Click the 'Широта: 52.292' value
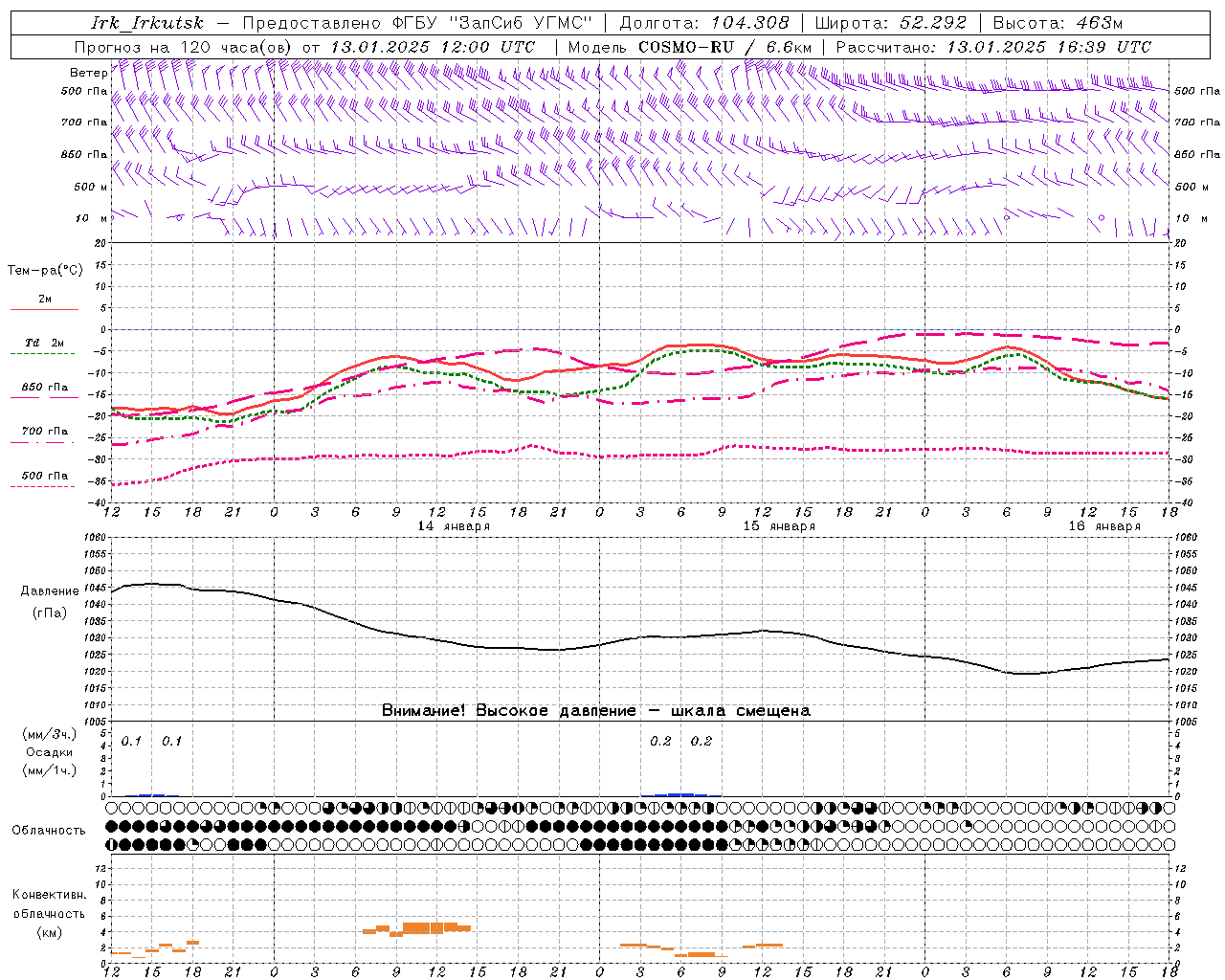 coord(890,24)
